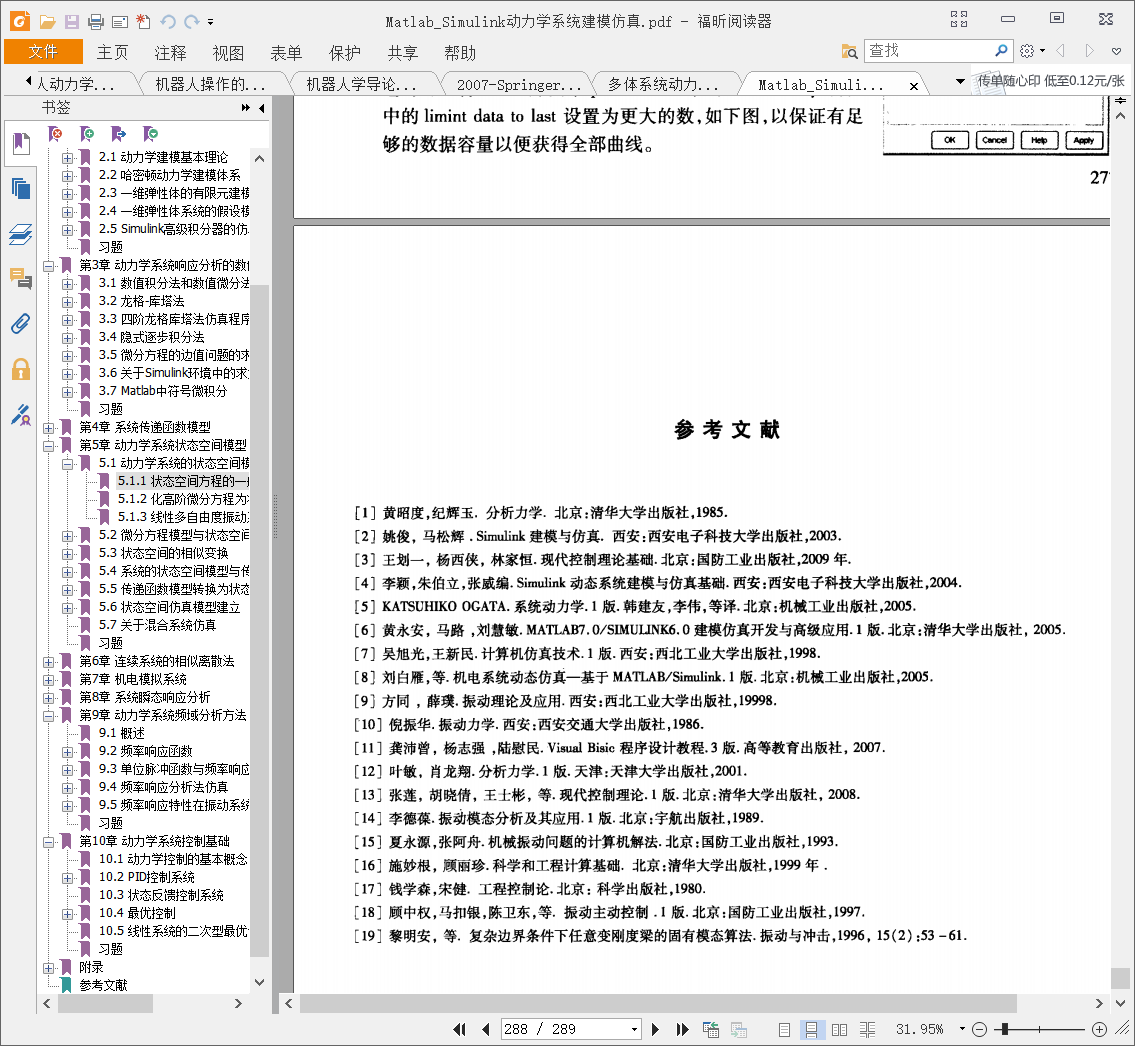Image resolution: width=1135 pixels, height=1046 pixels.
Task: Switch to continuous facing view mode
Action: (x=867, y=1029)
